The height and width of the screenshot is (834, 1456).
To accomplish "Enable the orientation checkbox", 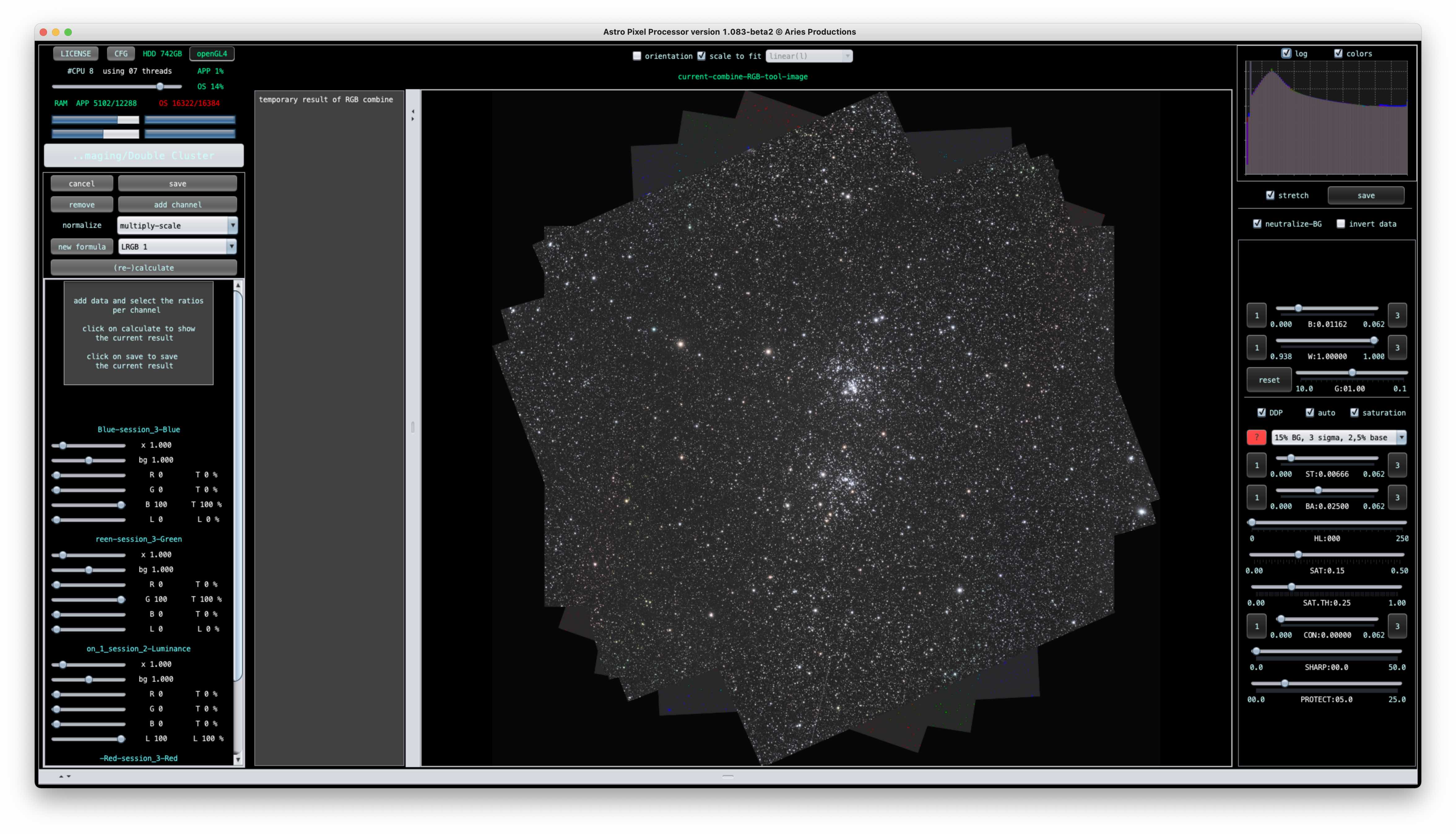I will click(637, 55).
